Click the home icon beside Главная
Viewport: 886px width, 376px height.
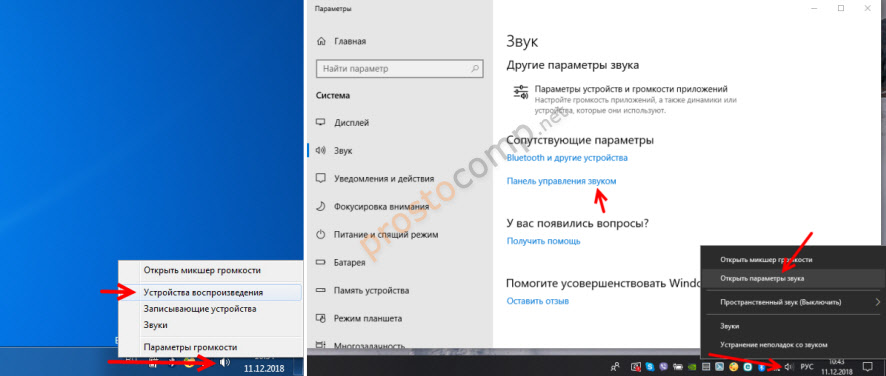pyautogui.click(x=322, y=41)
